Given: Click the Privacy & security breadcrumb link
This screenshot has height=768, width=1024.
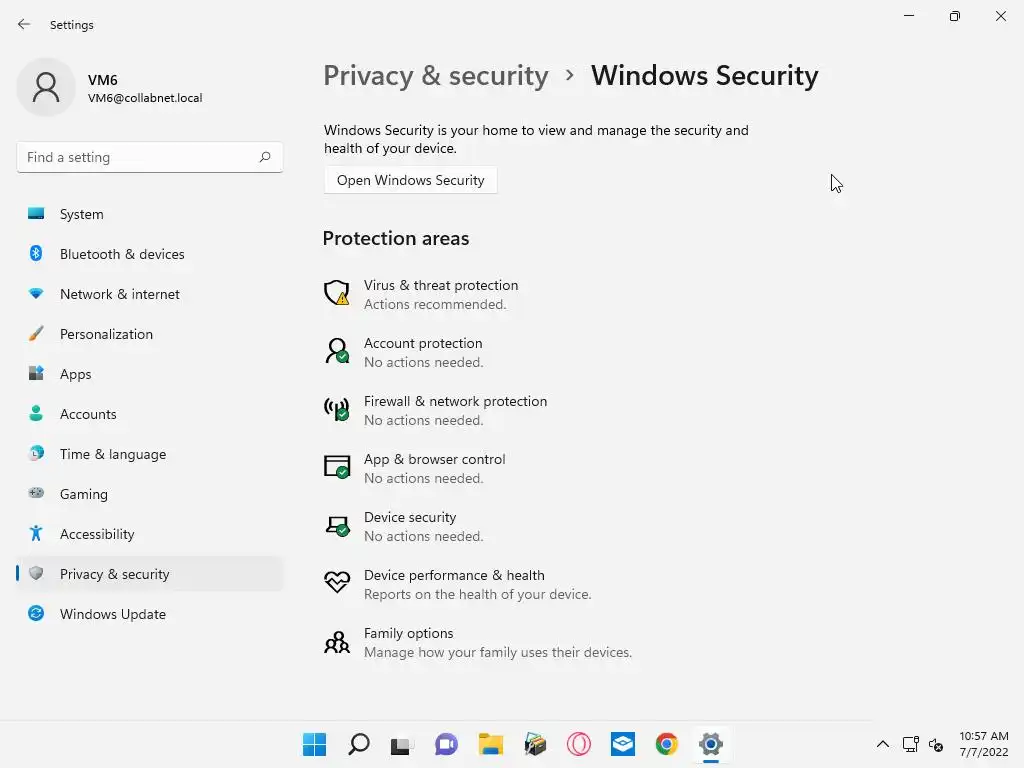Looking at the screenshot, I should [435, 76].
